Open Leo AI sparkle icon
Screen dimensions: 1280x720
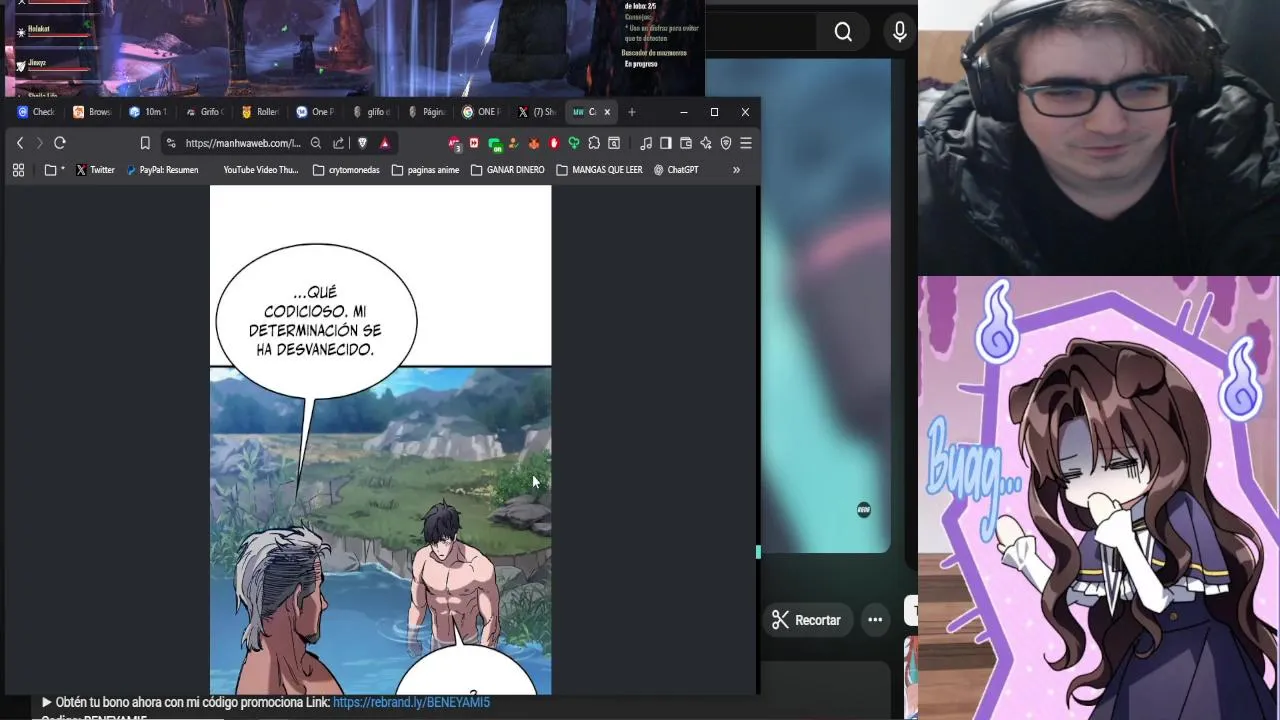[706, 143]
